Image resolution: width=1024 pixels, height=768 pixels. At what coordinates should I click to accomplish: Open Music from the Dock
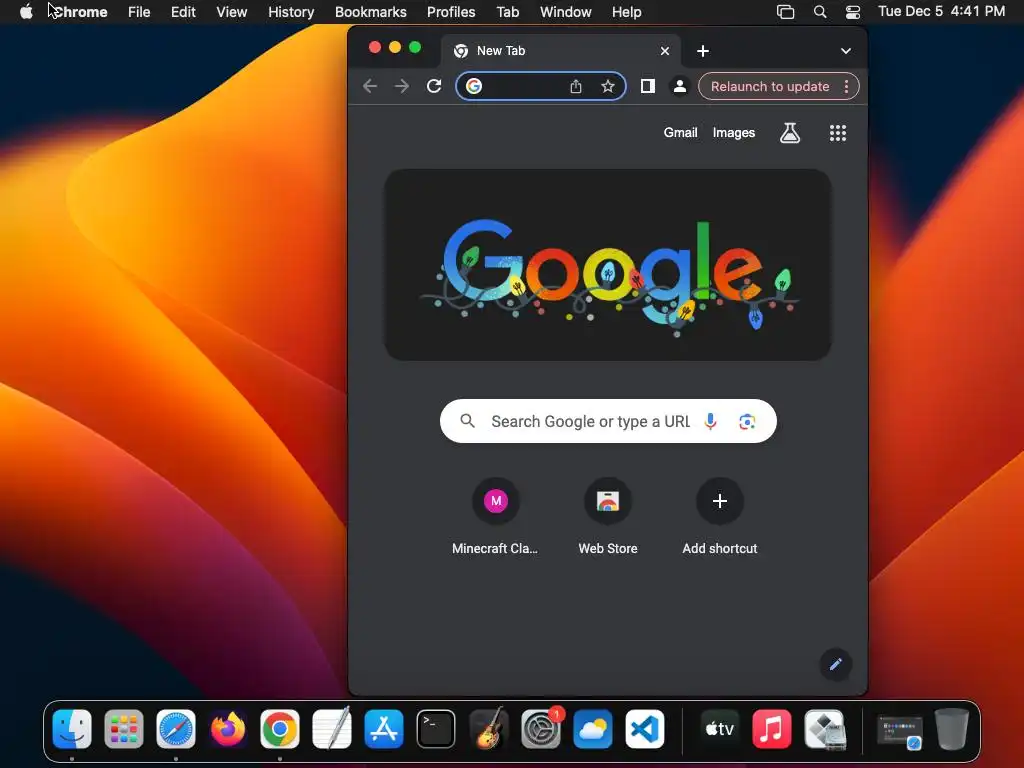tap(772, 729)
